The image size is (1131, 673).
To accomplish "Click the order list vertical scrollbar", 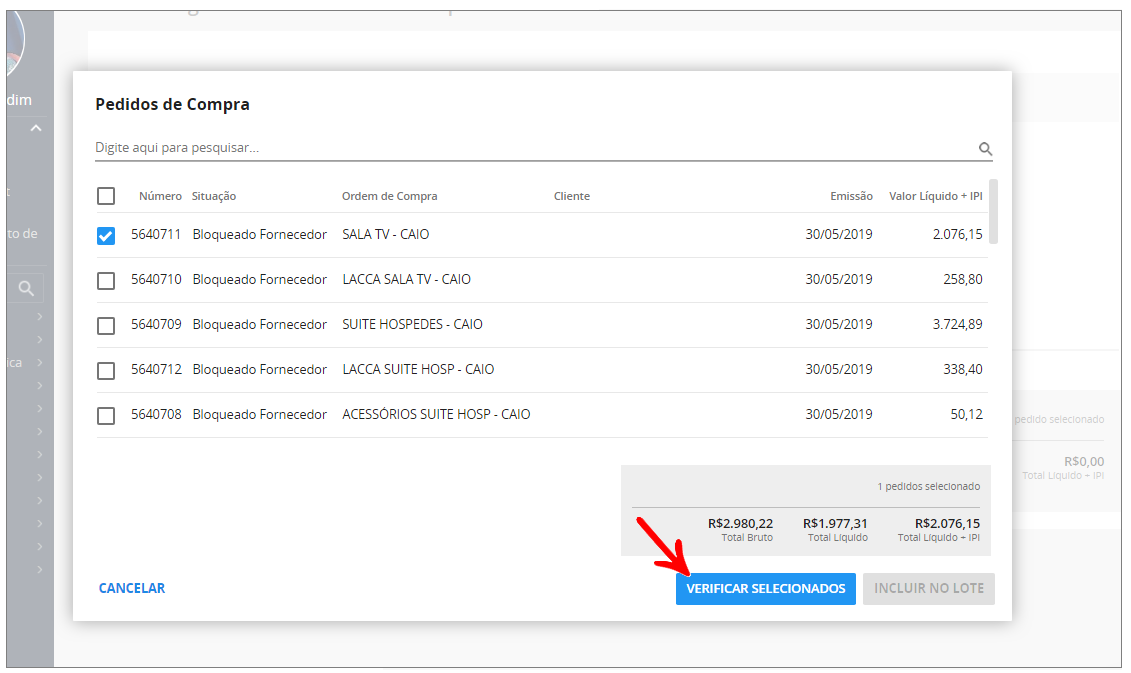I will pos(993,212).
